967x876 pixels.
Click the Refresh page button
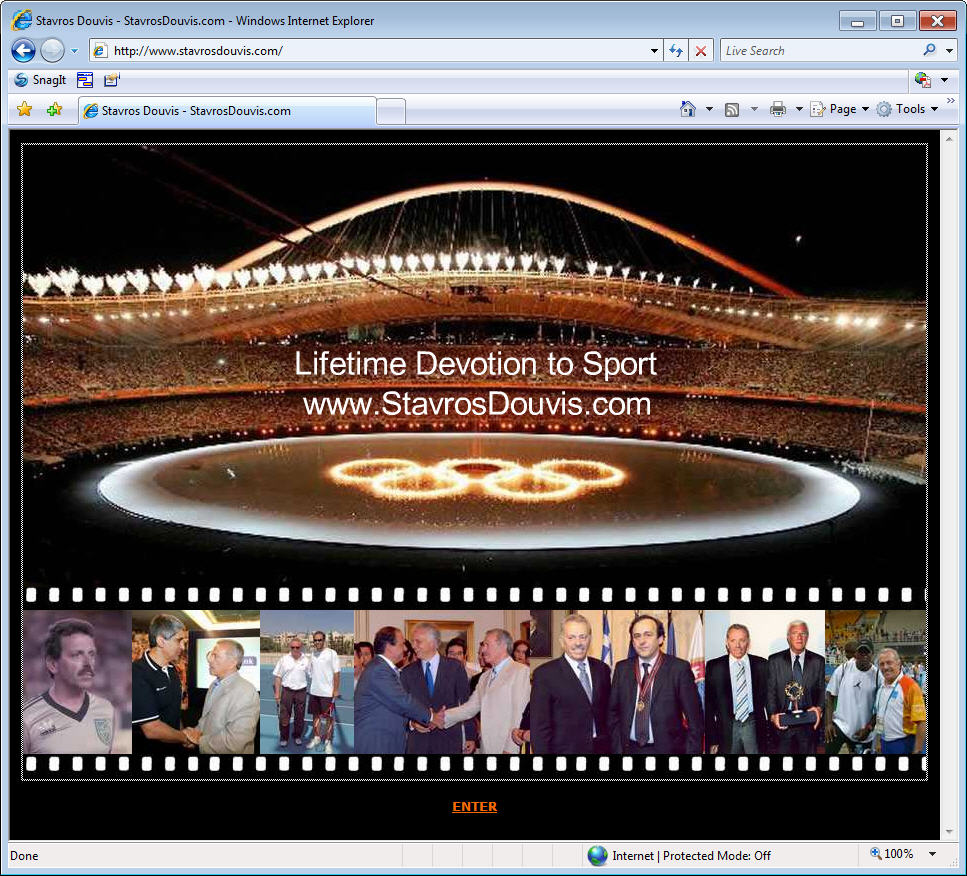coord(676,51)
